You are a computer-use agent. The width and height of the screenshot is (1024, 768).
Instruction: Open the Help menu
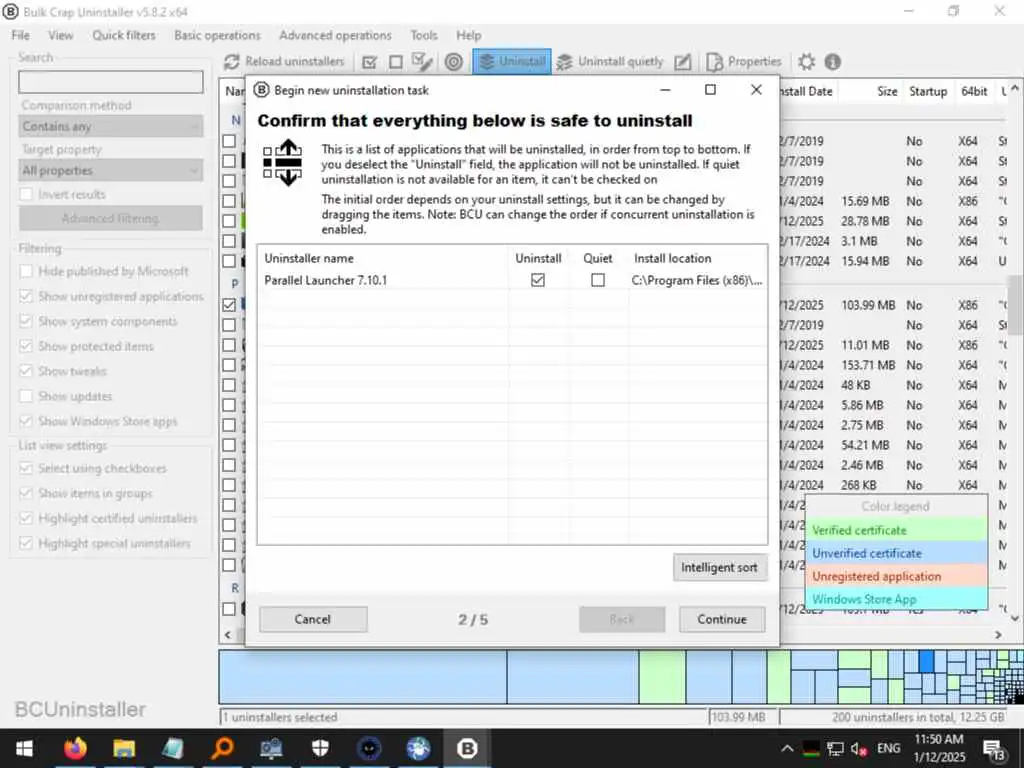point(469,35)
